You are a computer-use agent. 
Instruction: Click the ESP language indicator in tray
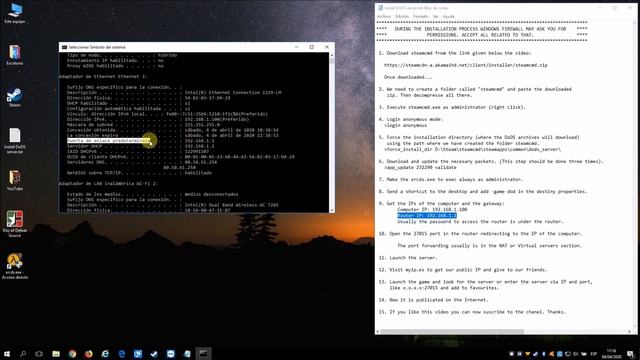[x=593, y=354]
